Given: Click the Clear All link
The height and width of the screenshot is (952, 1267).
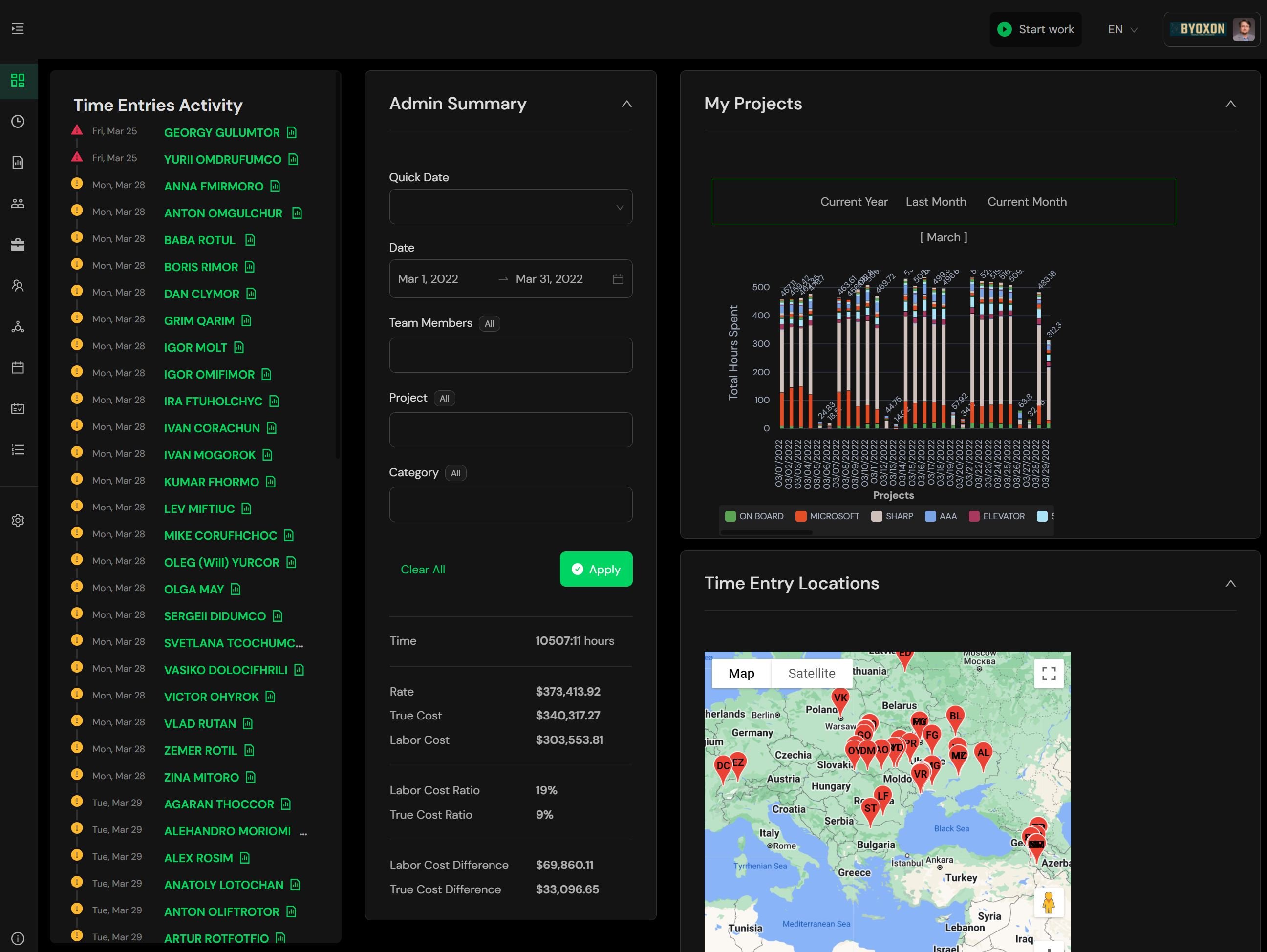Looking at the screenshot, I should click(423, 570).
